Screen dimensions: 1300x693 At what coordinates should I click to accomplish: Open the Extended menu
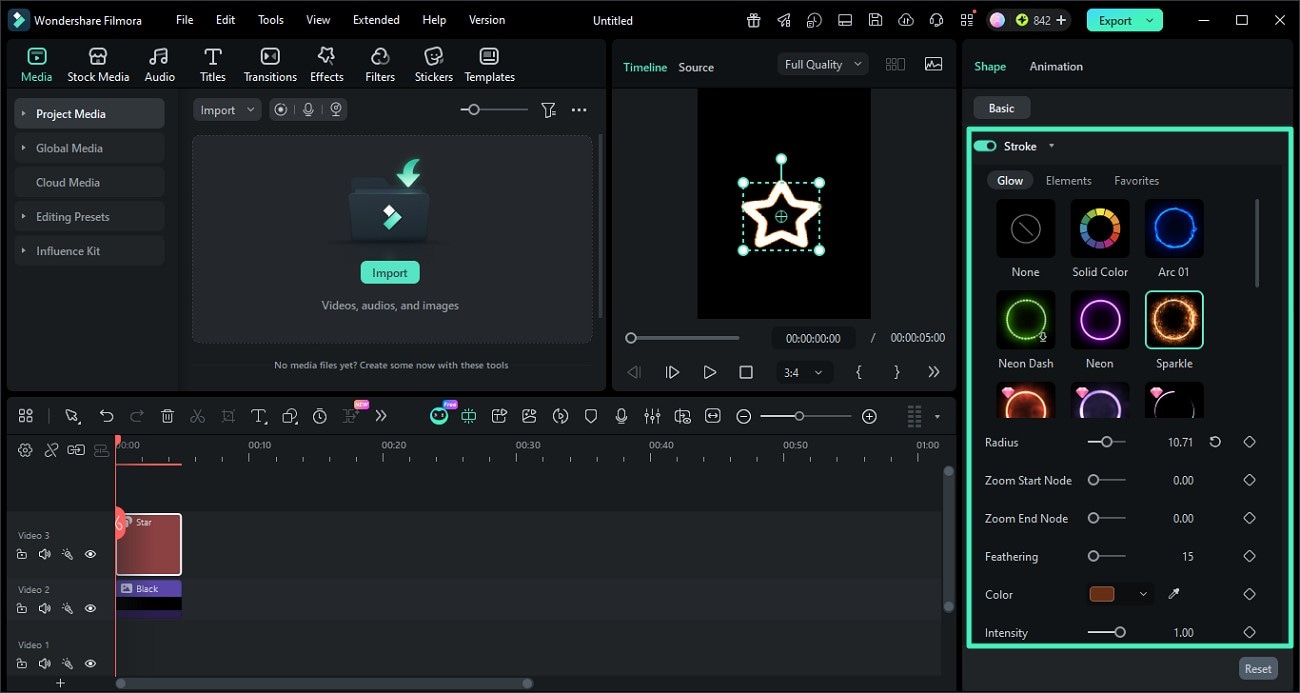tap(376, 20)
